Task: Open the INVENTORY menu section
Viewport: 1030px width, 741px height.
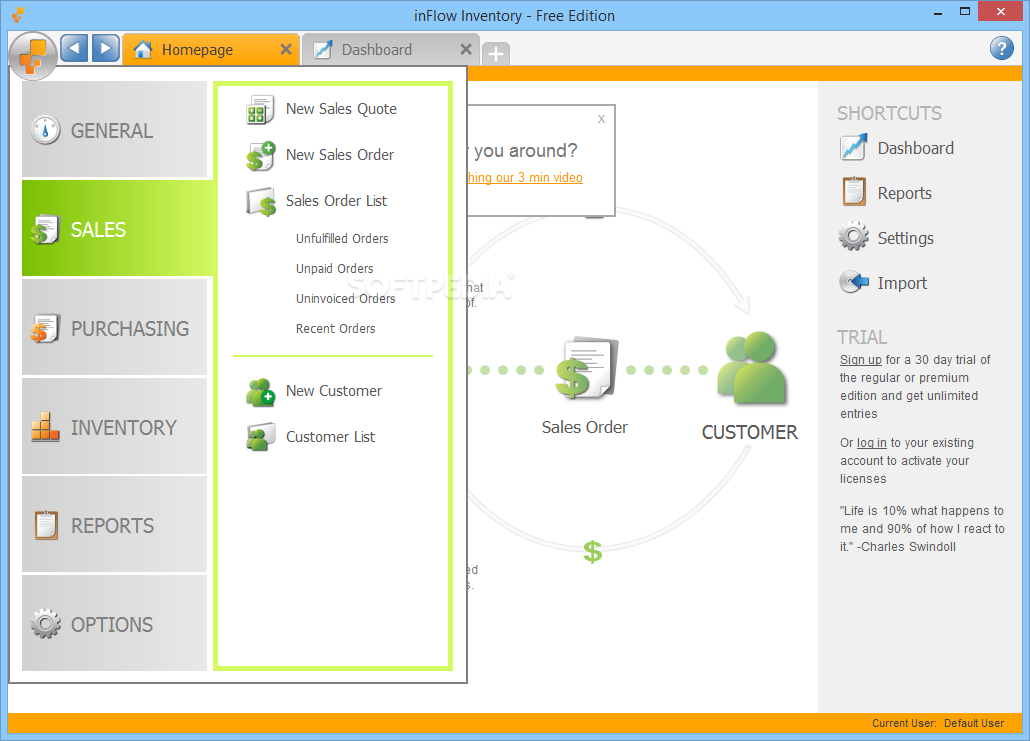Action: [114, 426]
